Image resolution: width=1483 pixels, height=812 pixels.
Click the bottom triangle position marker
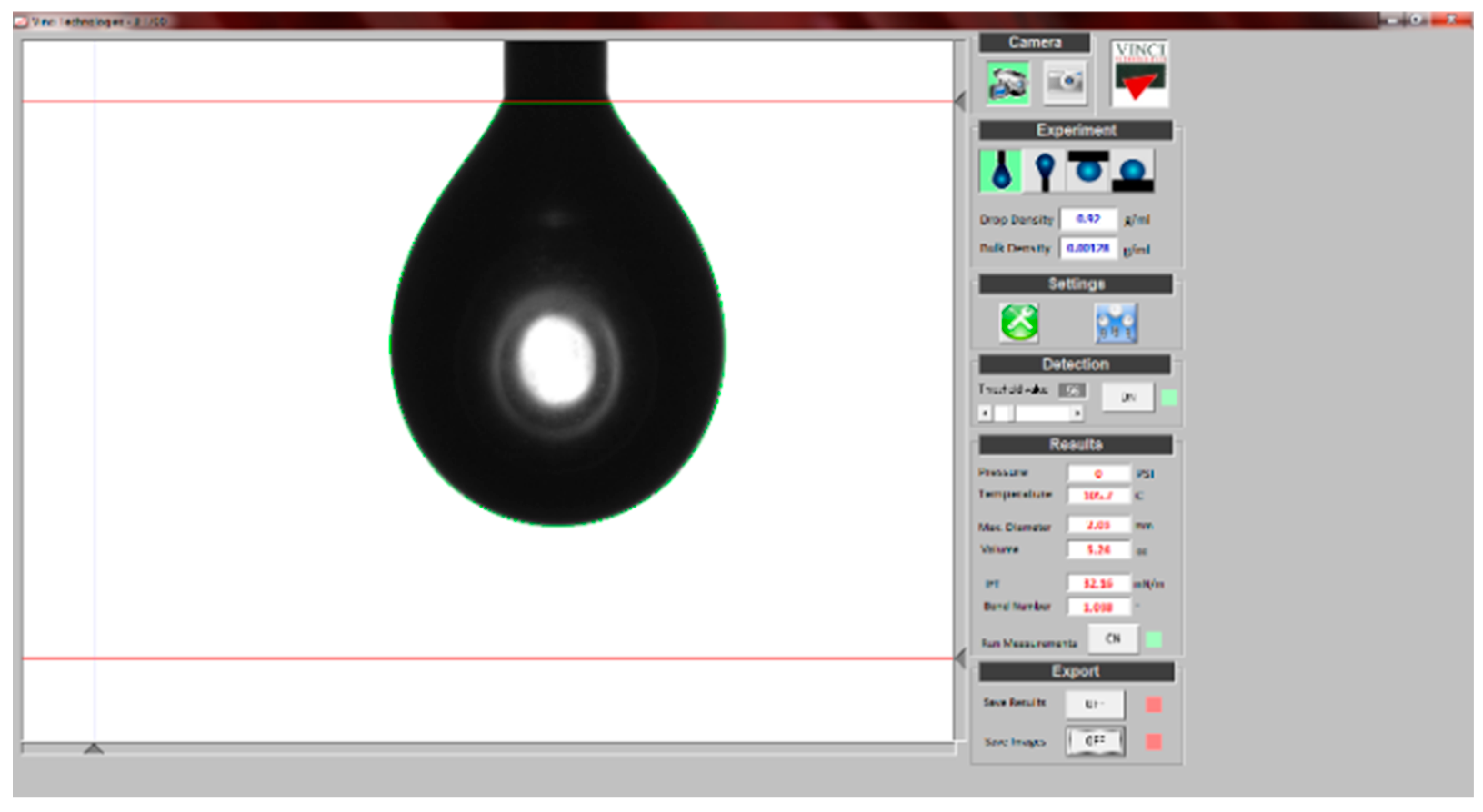[94, 749]
